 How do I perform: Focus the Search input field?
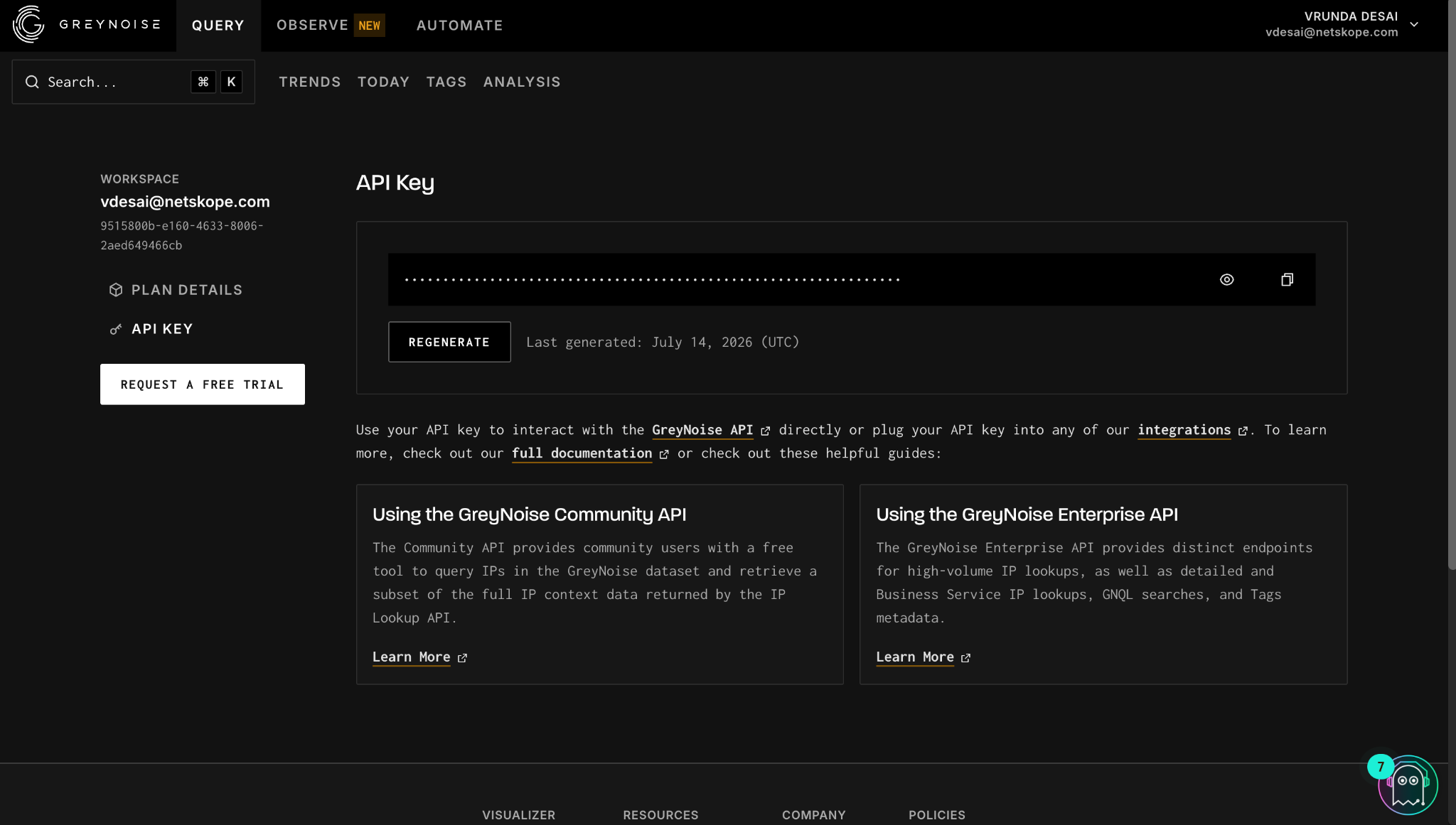tap(134, 82)
